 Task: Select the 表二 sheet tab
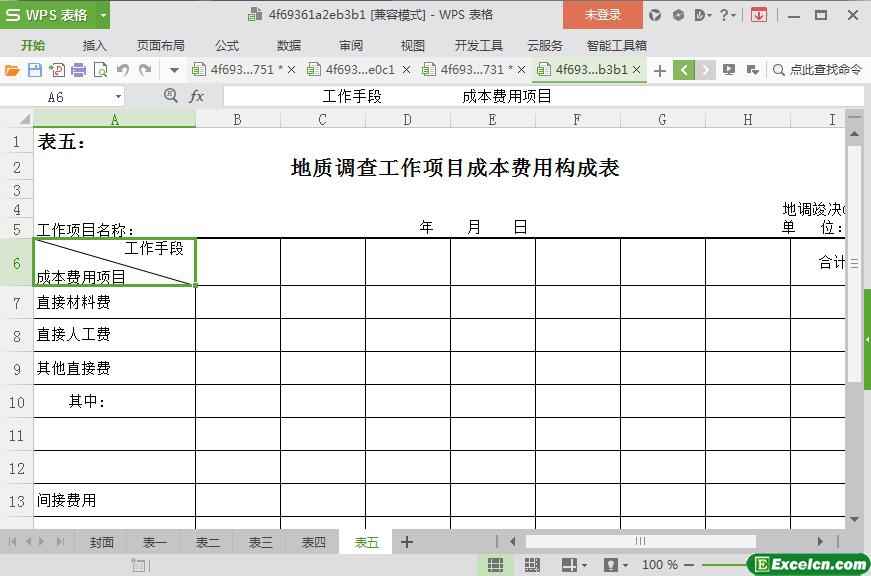click(x=207, y=543)
